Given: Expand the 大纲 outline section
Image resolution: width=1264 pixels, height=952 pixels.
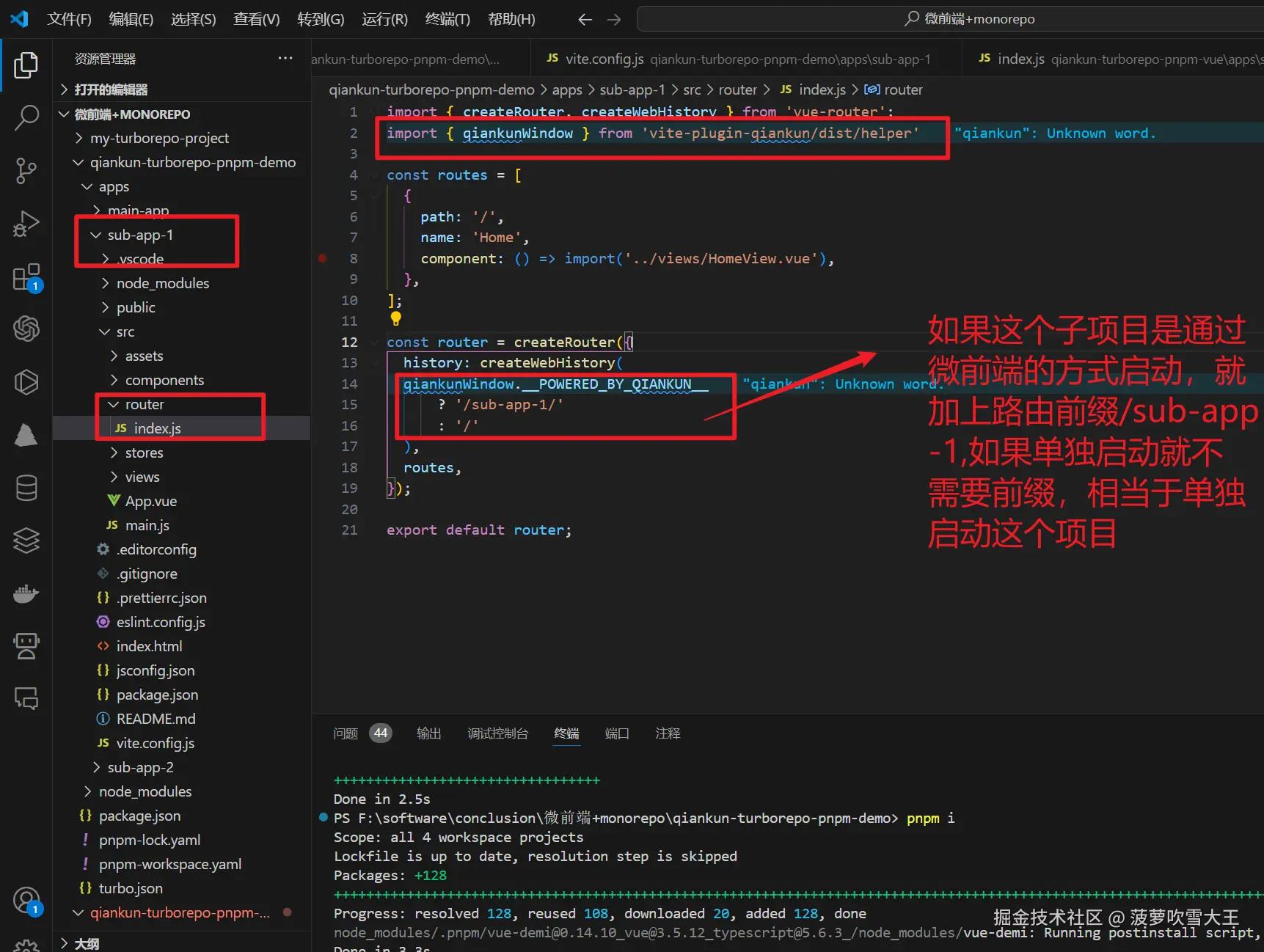Looking at the screenshot, I should click(181, 942).
